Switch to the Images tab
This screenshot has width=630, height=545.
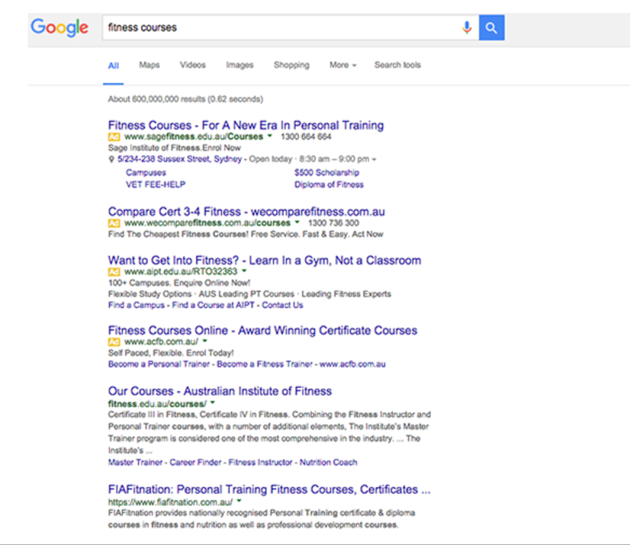(x=239, y=65)
